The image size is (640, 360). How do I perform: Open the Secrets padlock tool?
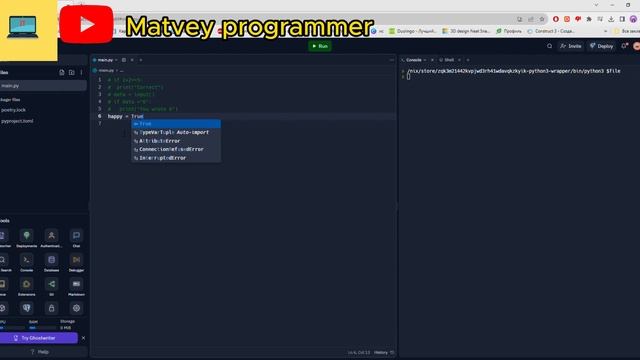pyautogui.click(x=51, y=308)
